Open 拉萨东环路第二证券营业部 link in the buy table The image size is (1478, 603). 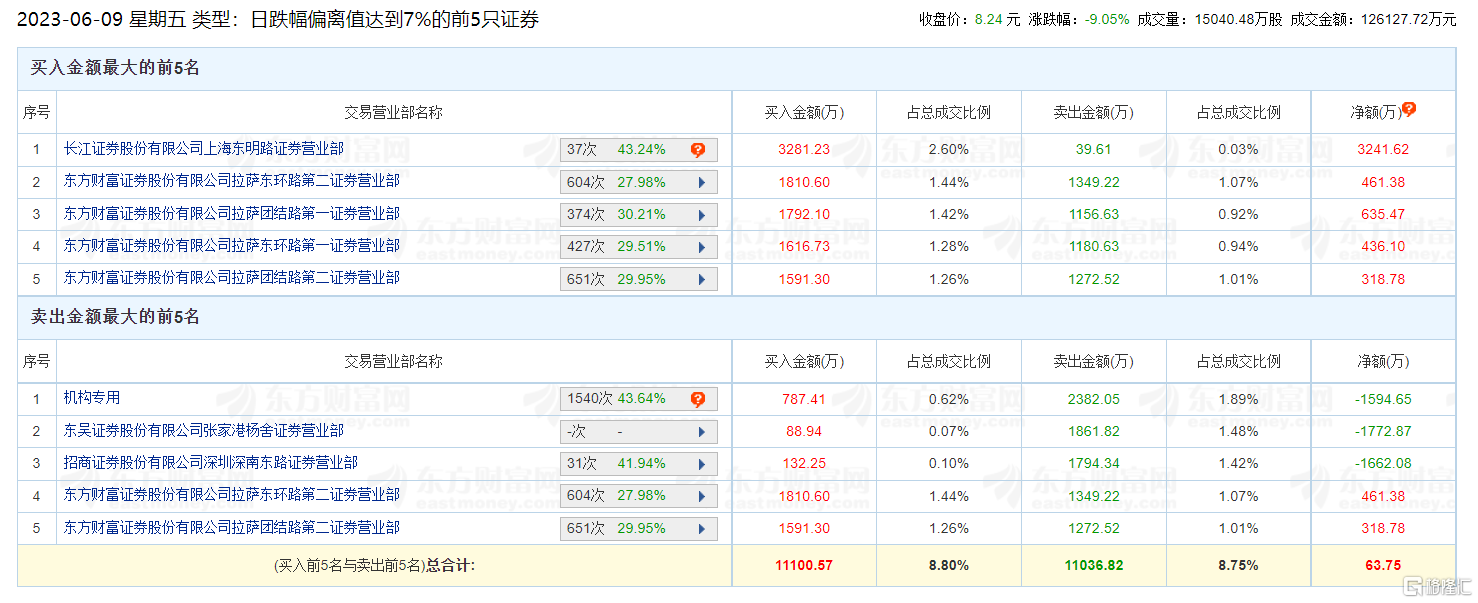pyautogui.click(x=232, y=181)
